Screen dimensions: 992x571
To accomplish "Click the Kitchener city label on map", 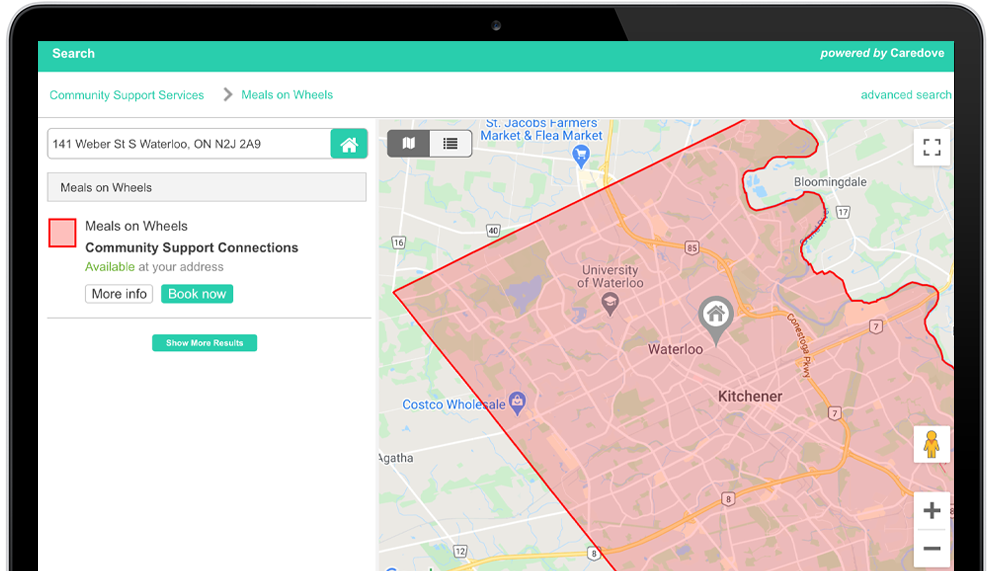I will click(750, 396).
